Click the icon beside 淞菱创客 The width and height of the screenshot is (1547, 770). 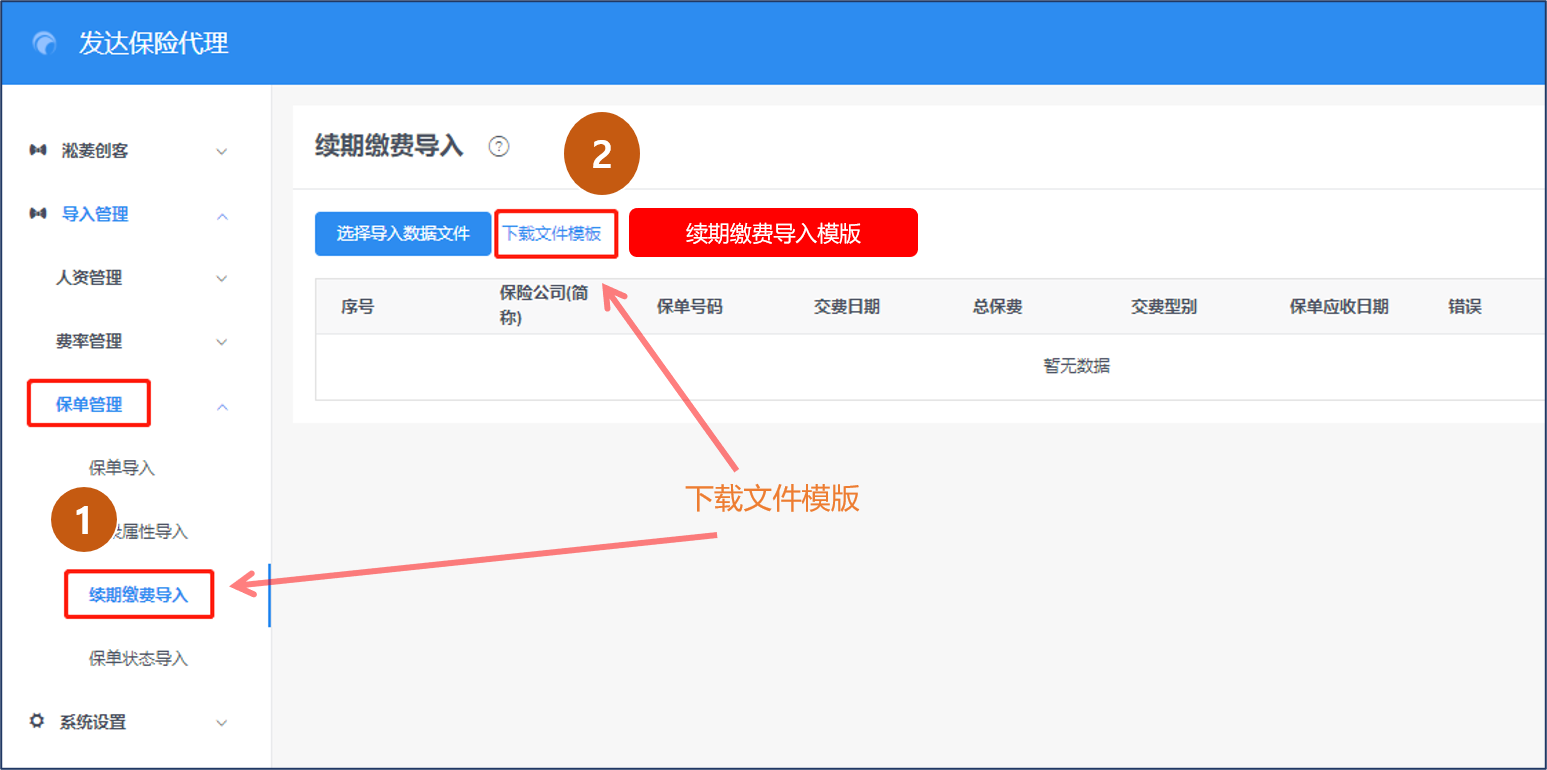(38, 150)
